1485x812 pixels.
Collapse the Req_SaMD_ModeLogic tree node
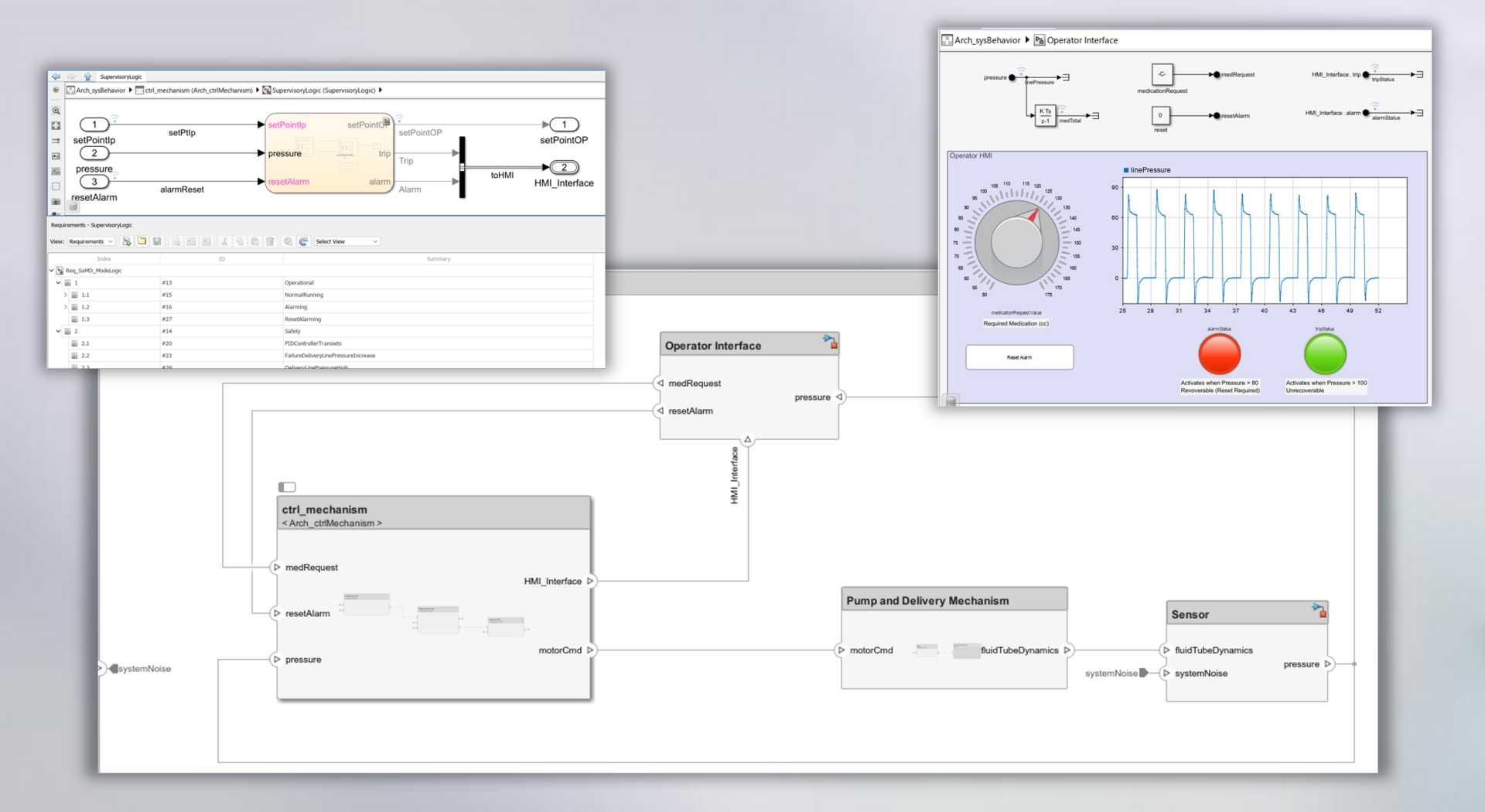(51, 271)
